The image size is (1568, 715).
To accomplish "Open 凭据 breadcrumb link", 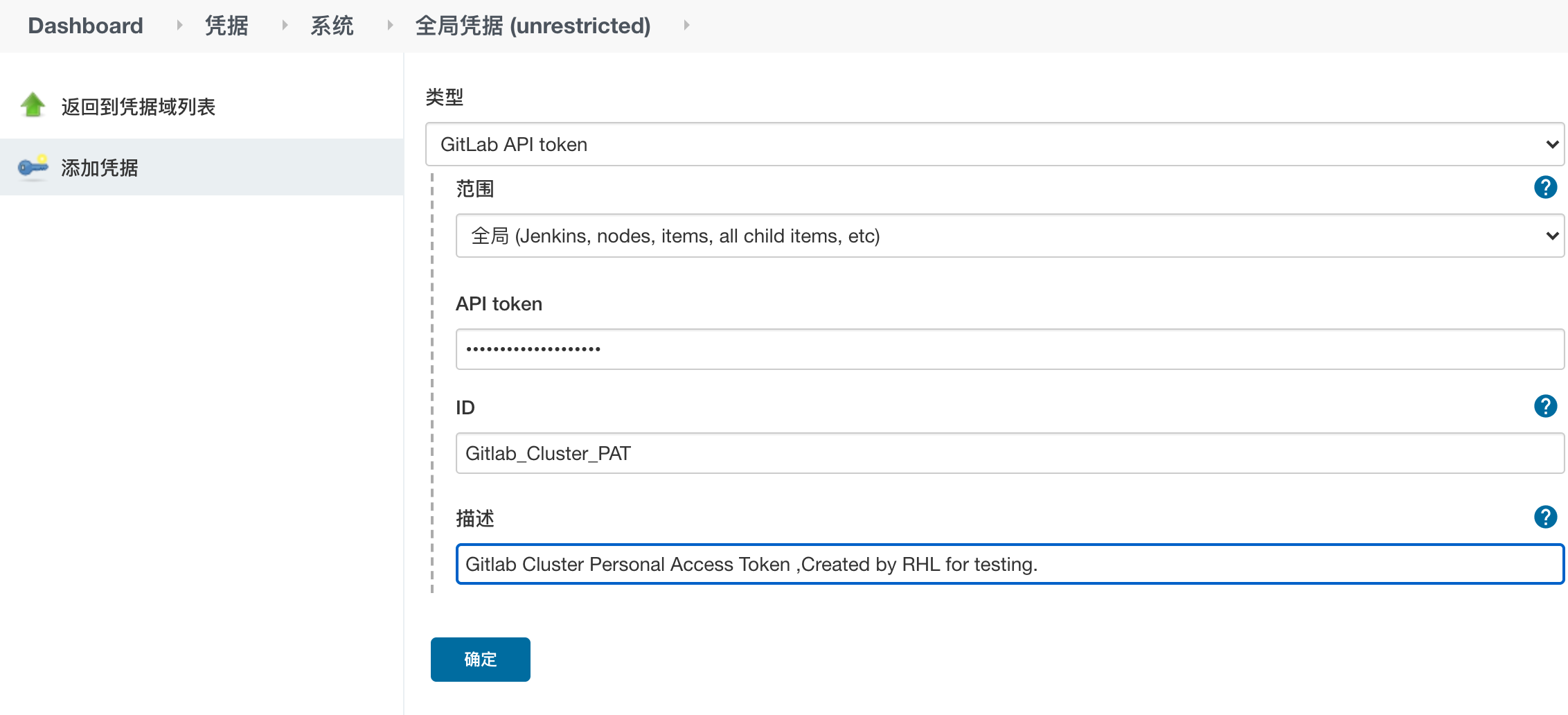I will pos(226,26).
